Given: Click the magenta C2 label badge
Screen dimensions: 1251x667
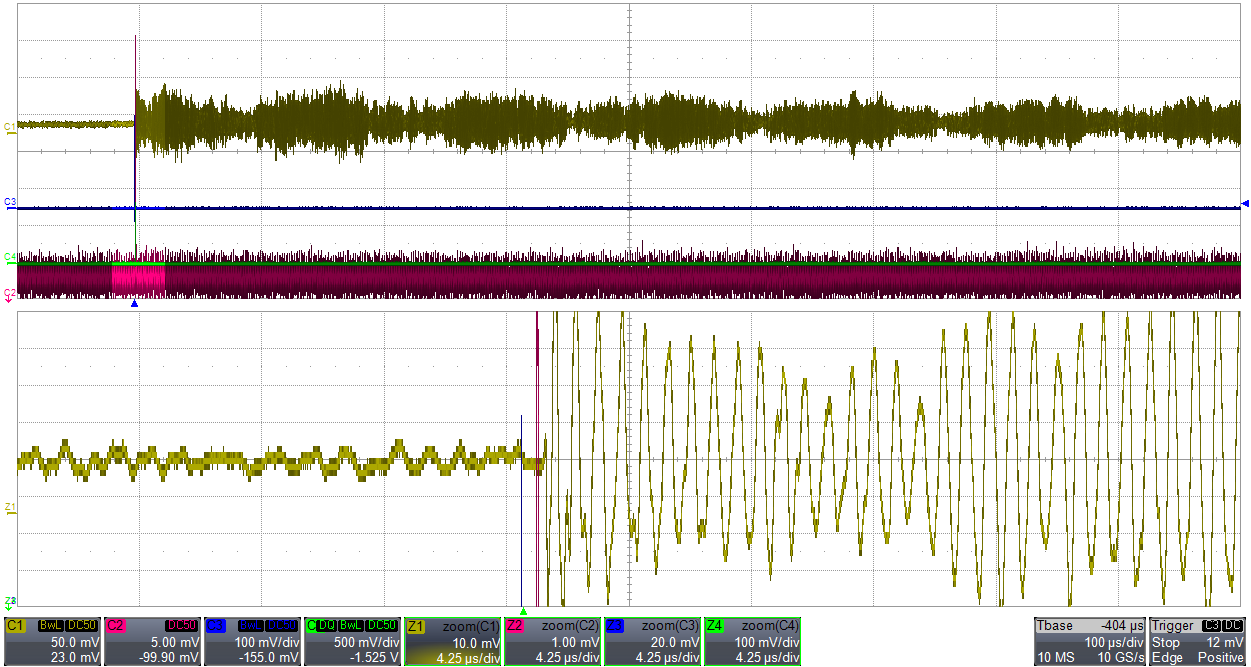Looking at the screenshot, I should [x=115, y=625].
